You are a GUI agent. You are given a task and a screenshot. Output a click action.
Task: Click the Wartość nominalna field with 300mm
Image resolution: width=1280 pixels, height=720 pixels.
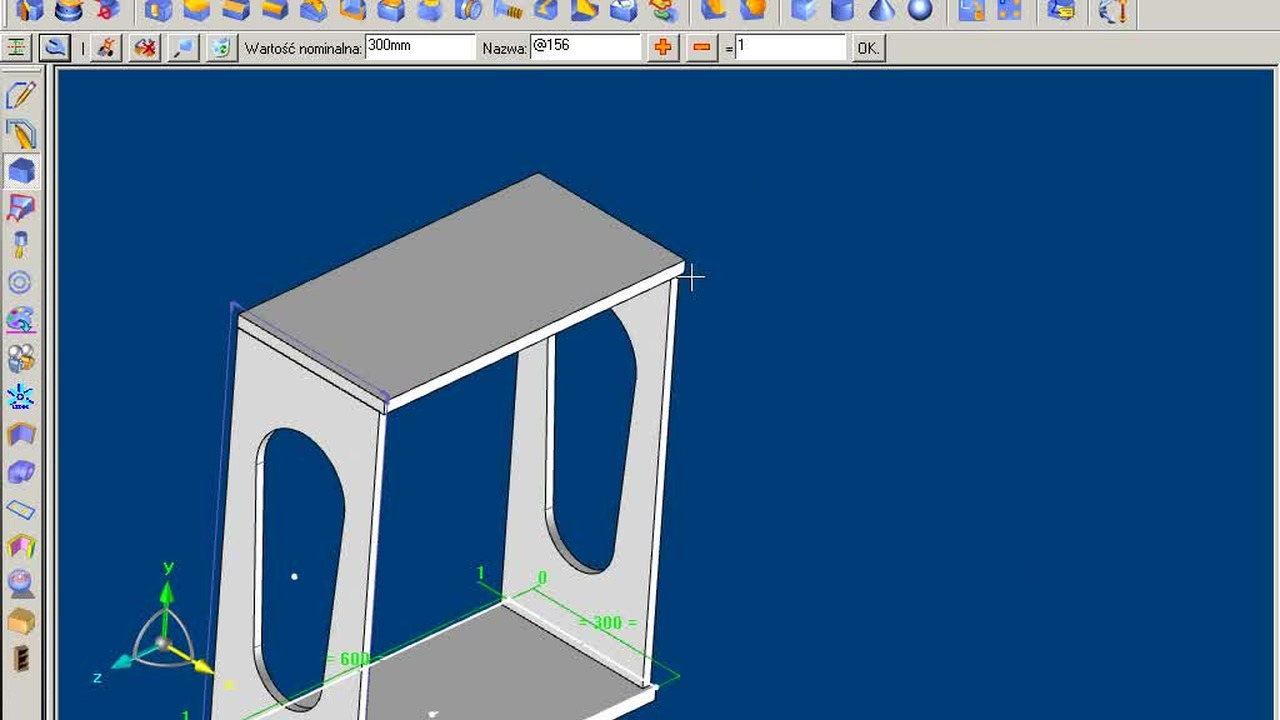point(419,47)
